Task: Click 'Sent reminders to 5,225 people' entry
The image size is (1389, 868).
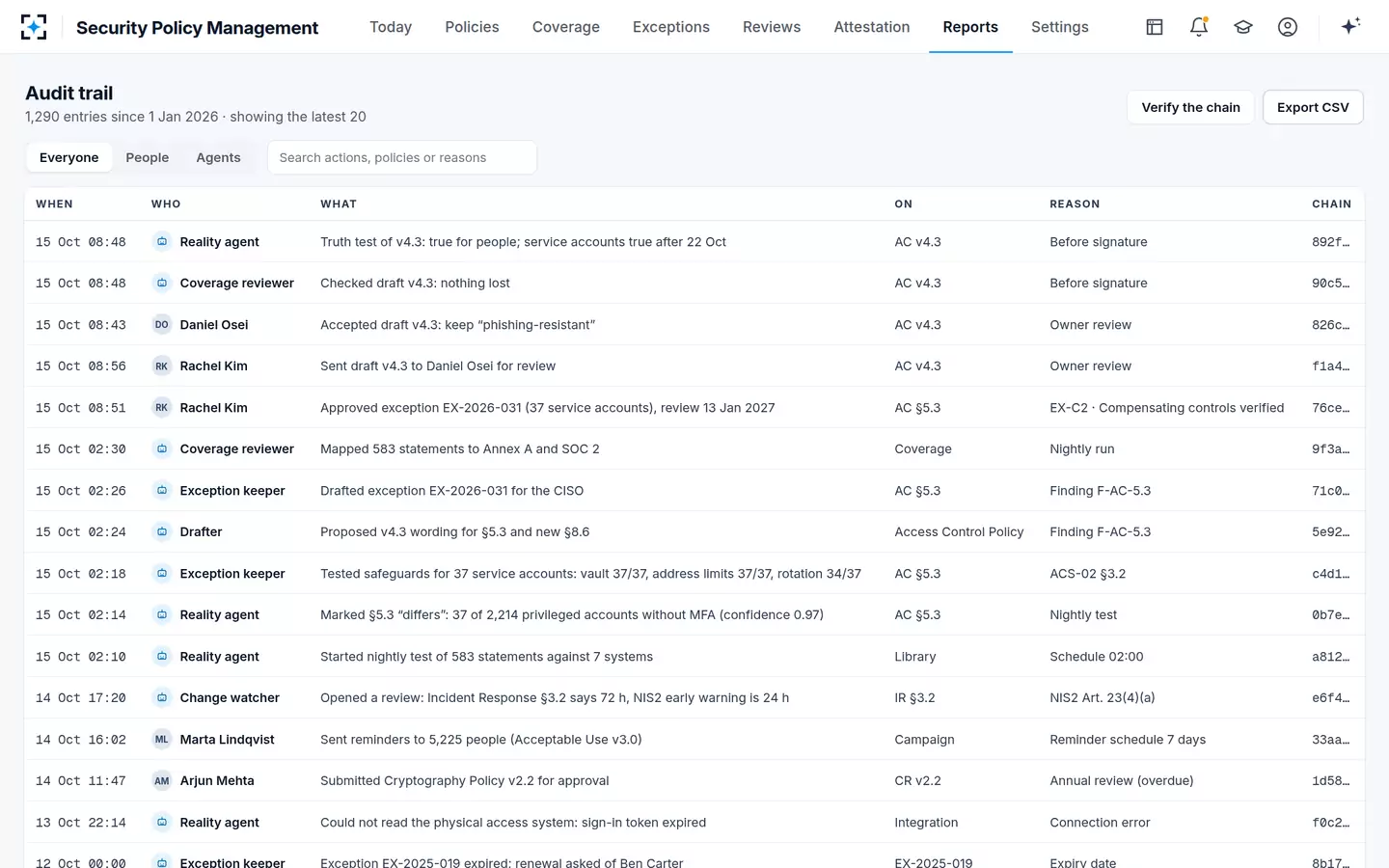Action: point(481,740)
